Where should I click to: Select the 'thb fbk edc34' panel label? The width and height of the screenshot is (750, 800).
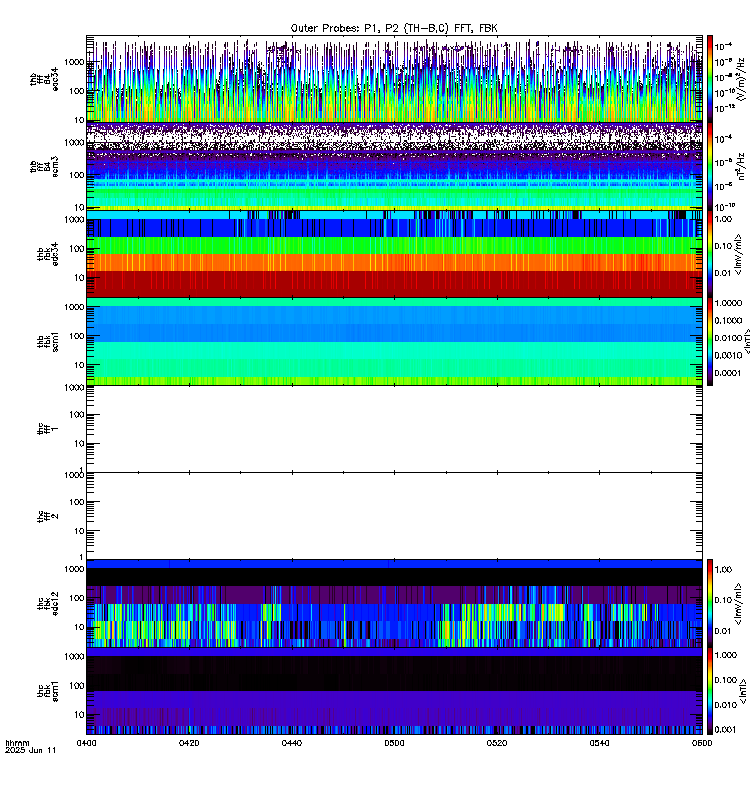click(48, 254)
